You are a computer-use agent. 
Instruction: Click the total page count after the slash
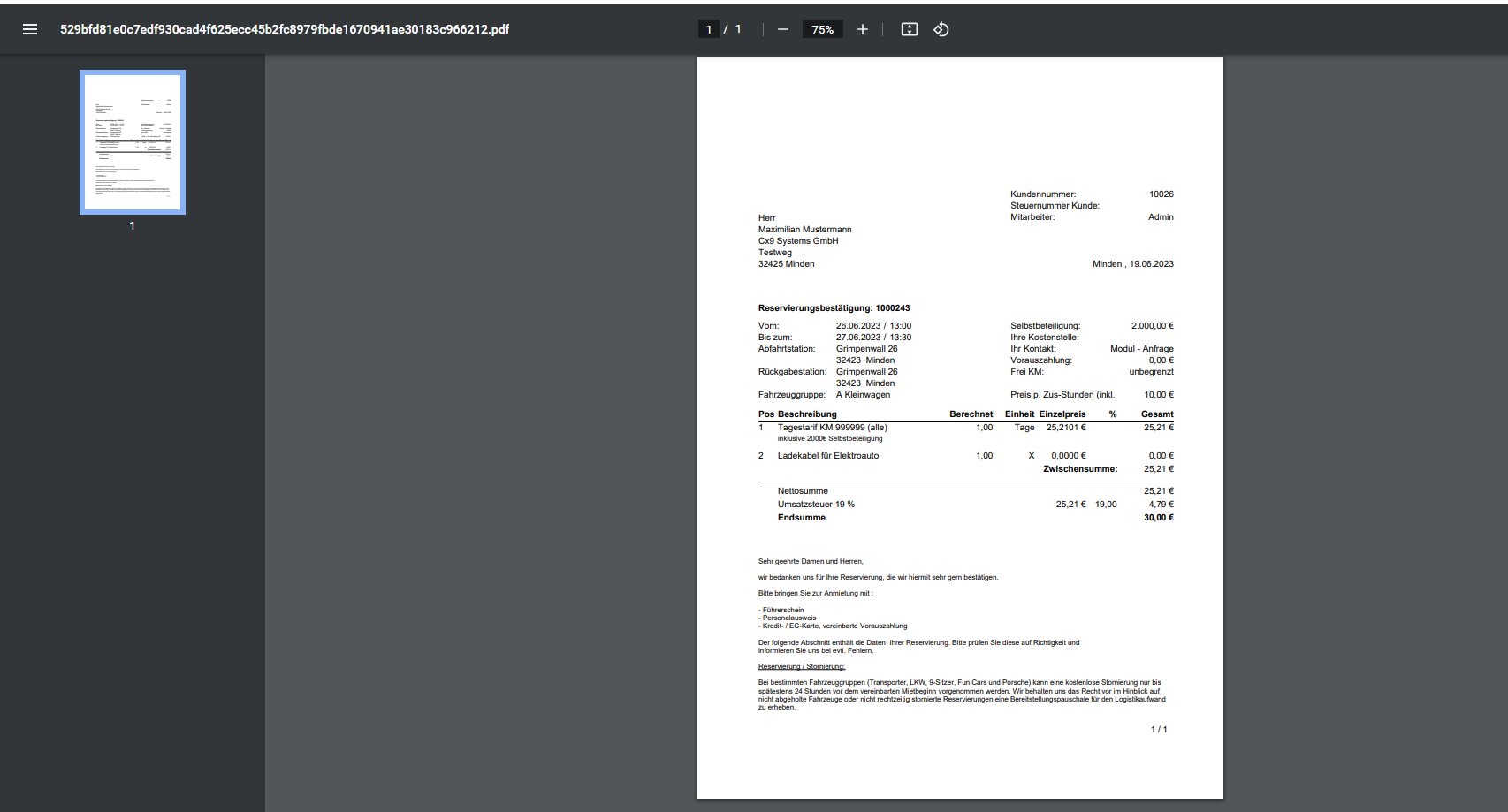click(738, 29)
